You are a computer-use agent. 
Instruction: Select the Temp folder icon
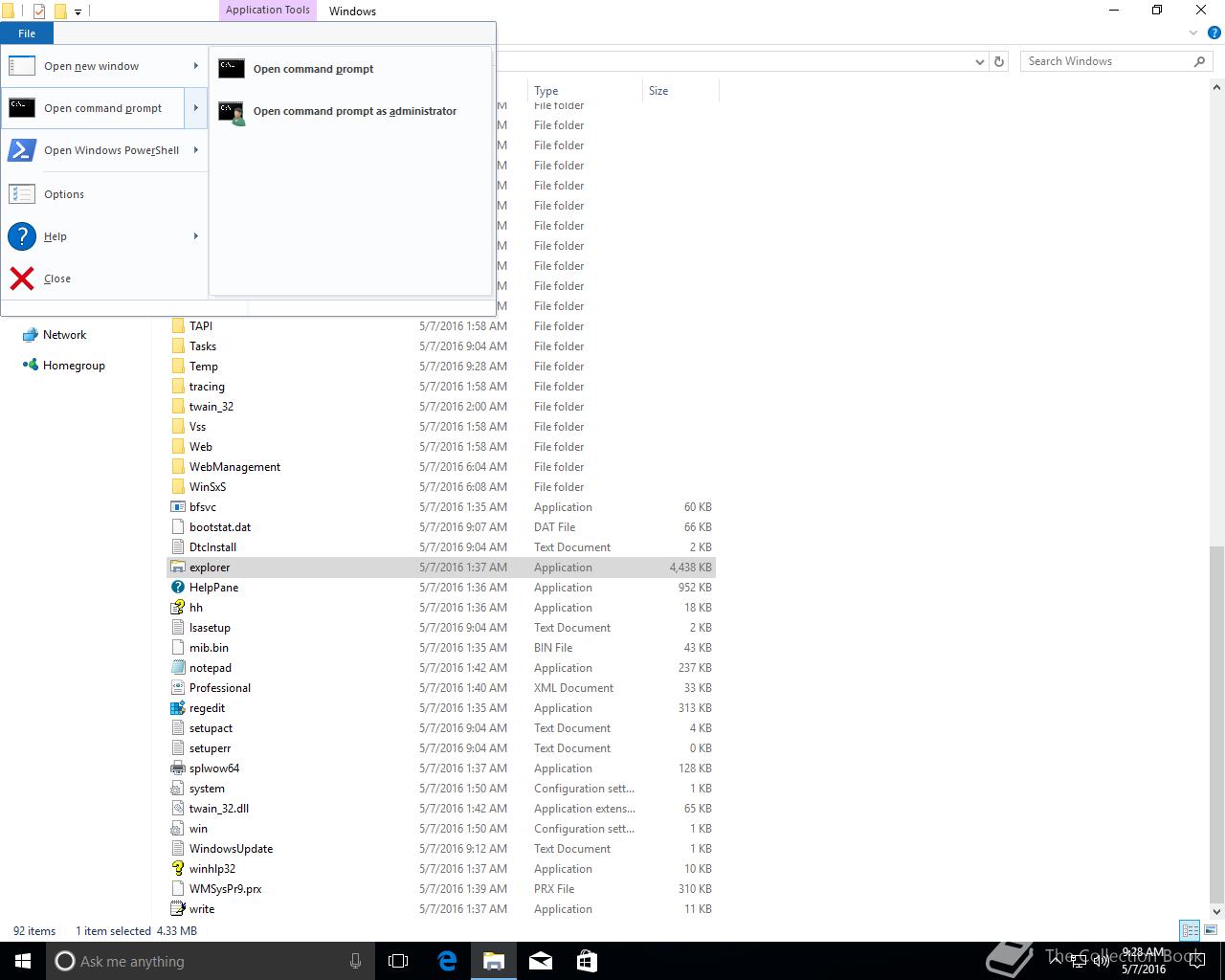[x=178, y=367]
